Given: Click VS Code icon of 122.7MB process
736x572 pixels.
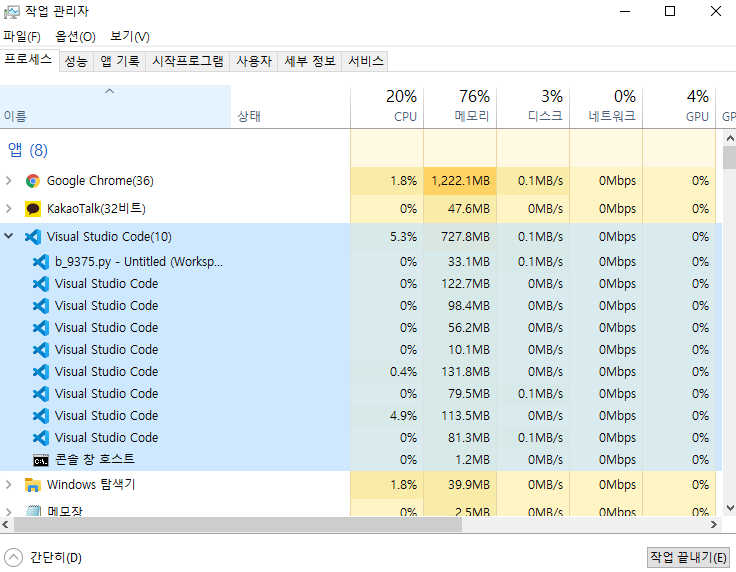Looking at the screenshot, I should [x=41, y=284].
